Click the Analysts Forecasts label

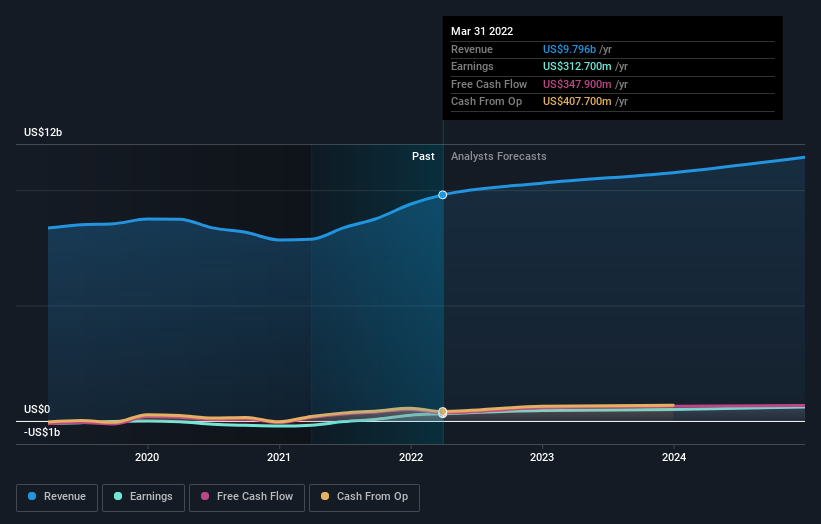[498, 156]
